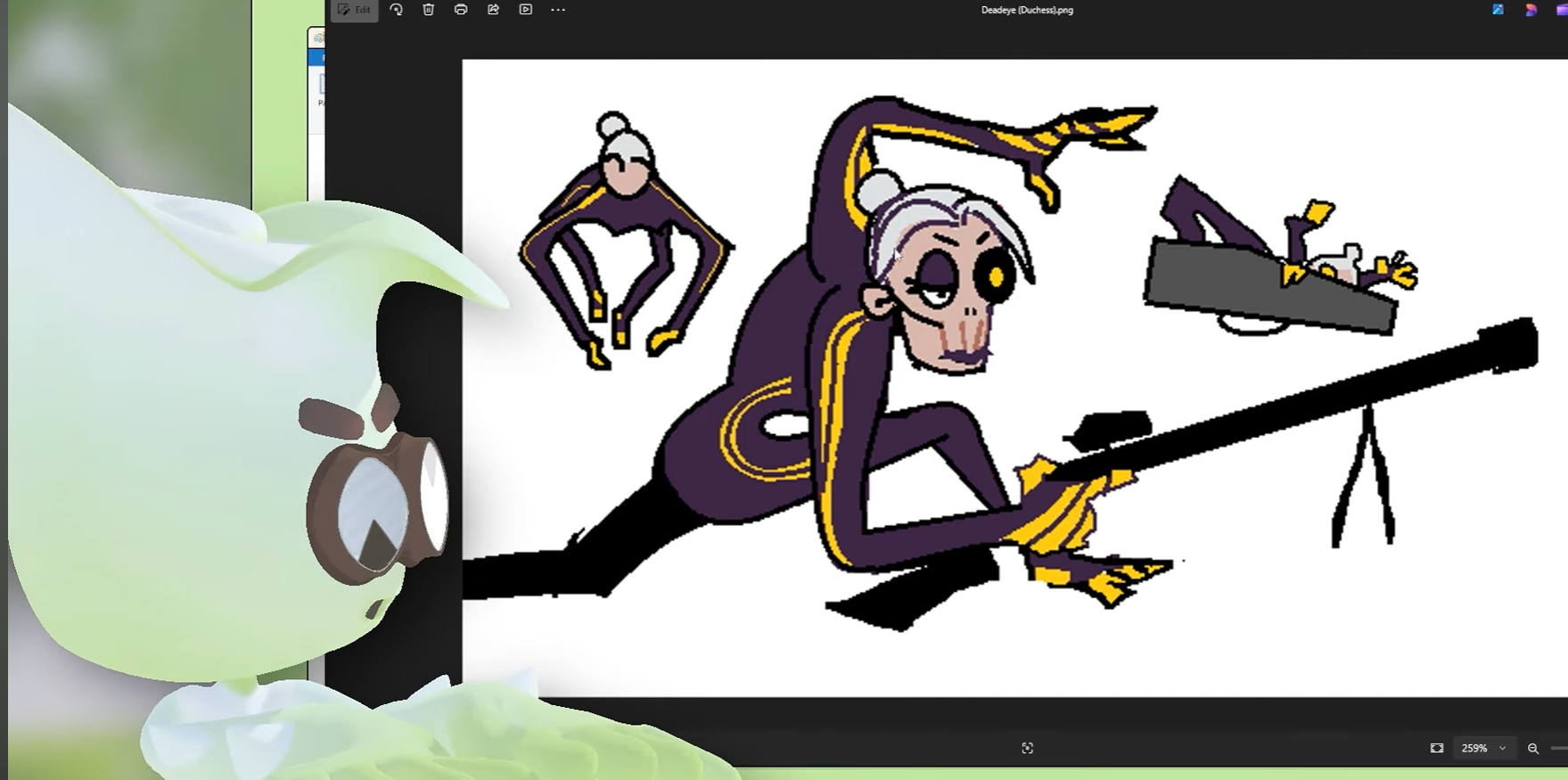This screenshot has height=780, width=1568.
Task: Share the image using the share icon
Action: 493,10
